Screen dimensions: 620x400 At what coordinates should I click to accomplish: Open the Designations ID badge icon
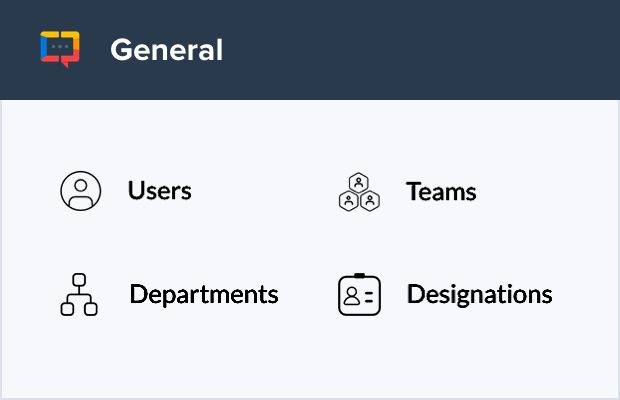click(x=359, y=294)
